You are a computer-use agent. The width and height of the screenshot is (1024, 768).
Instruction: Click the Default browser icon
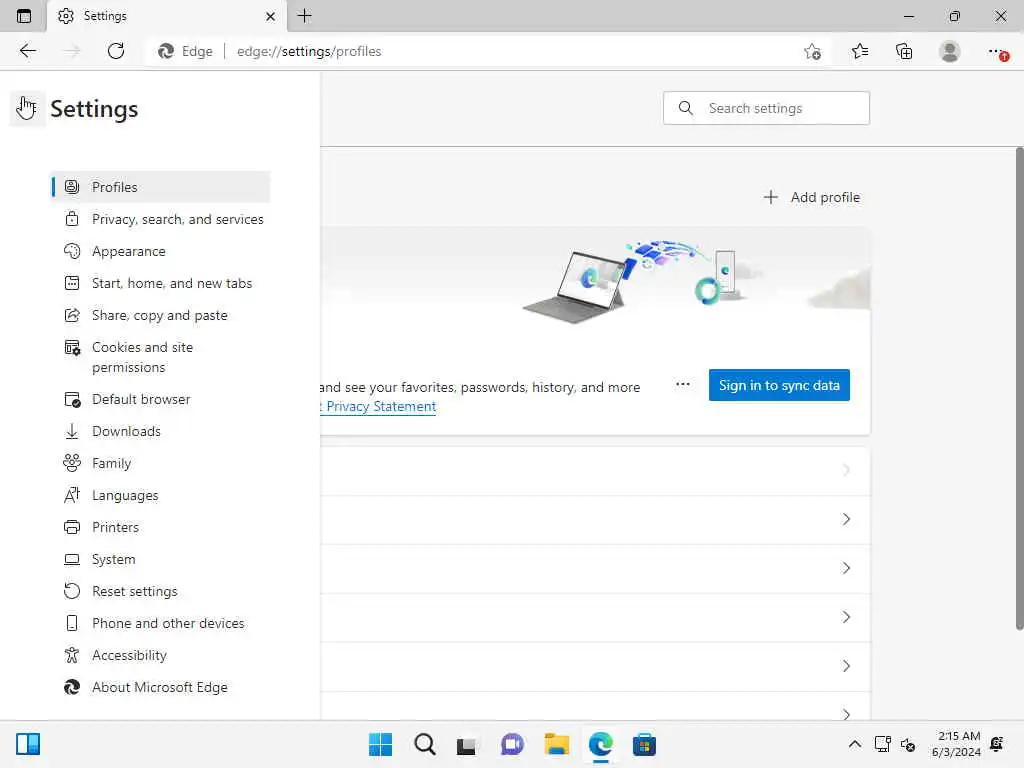[x=72, y=399]
